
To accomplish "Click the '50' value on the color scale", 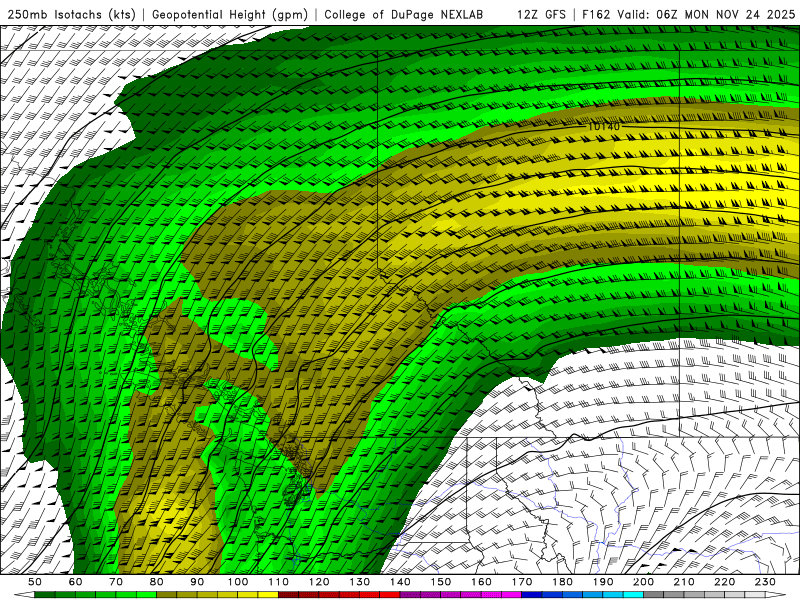I will 35,582.
